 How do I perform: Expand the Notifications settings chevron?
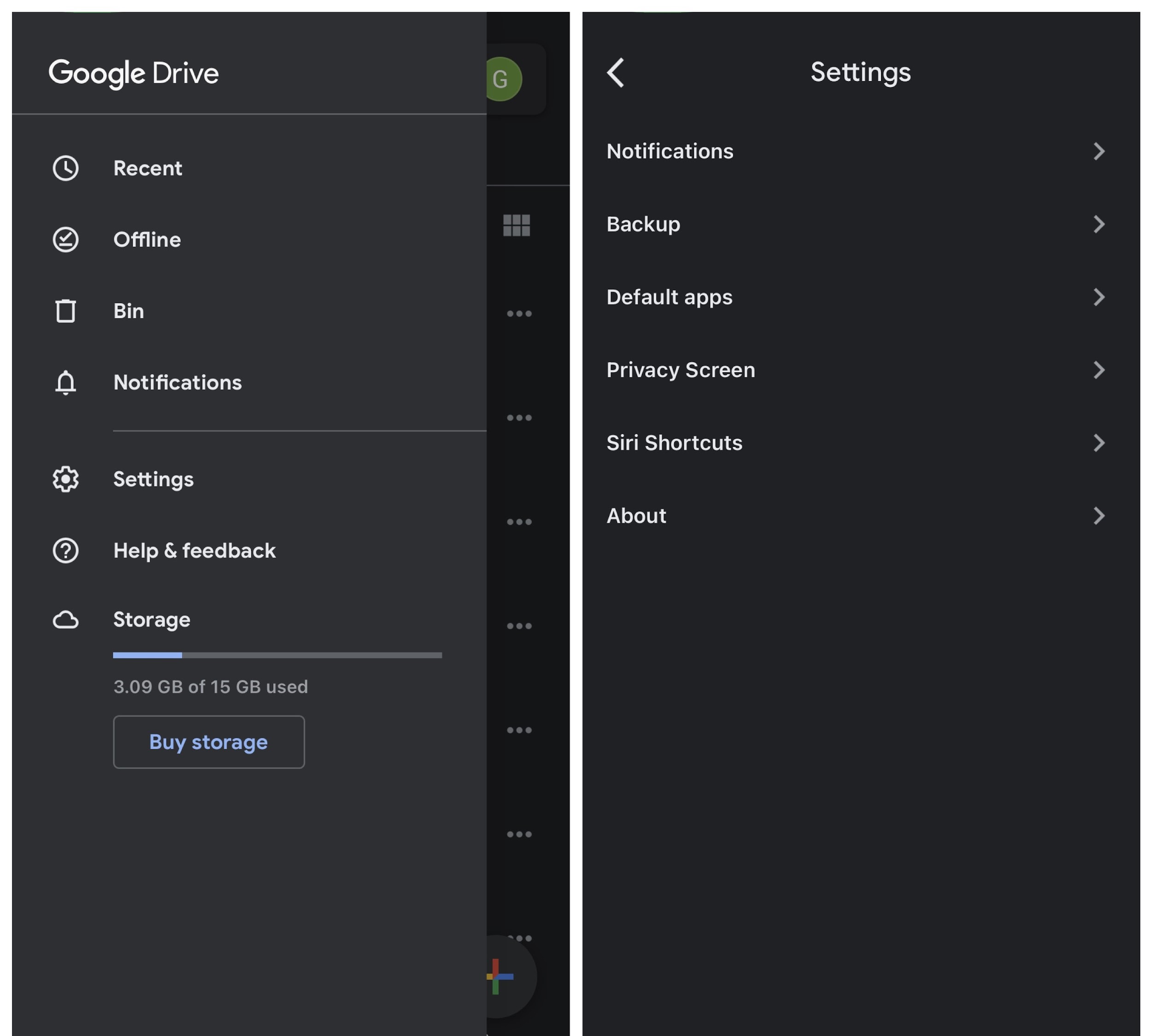coord(1099,152)
